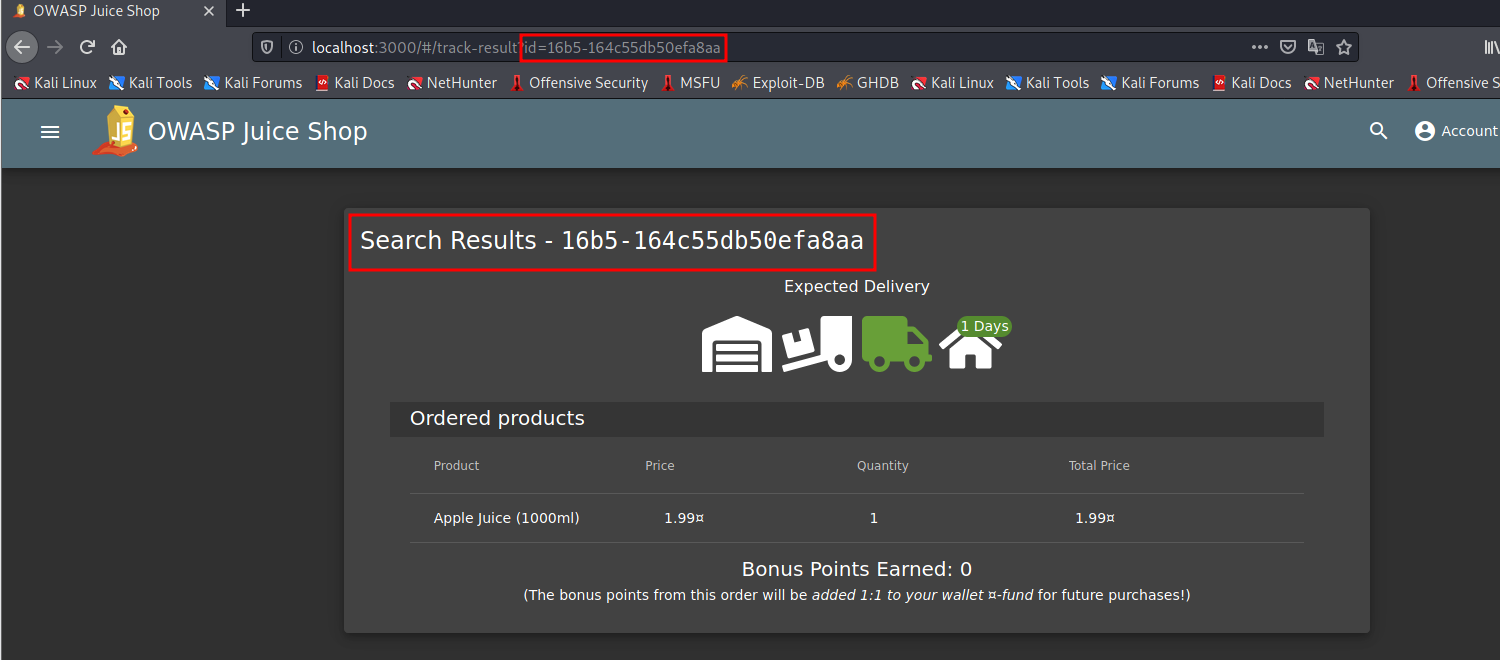Click the translate page icon in address bar

[1316, 47]
